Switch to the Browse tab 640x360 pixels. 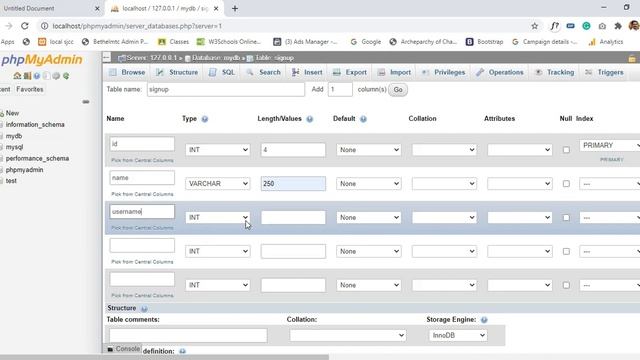point(127,72)
